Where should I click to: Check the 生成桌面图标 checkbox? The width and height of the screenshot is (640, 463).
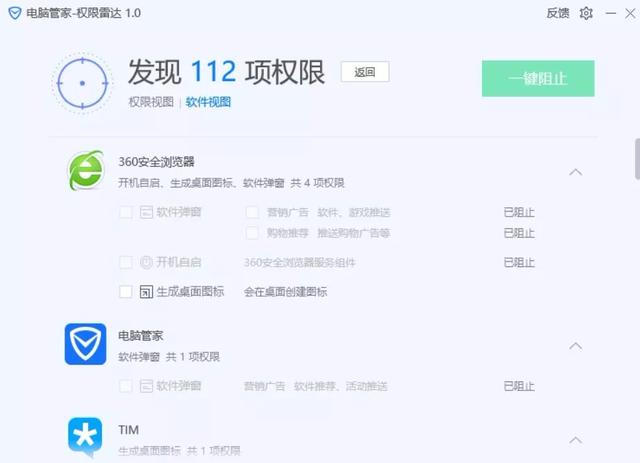pos(126,292)
